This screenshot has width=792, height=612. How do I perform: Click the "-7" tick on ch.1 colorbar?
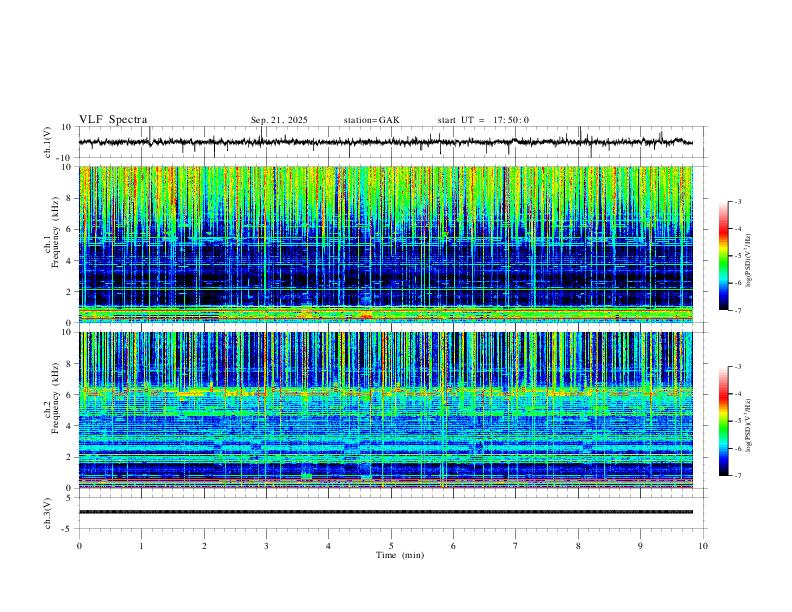tap(737, 311)
